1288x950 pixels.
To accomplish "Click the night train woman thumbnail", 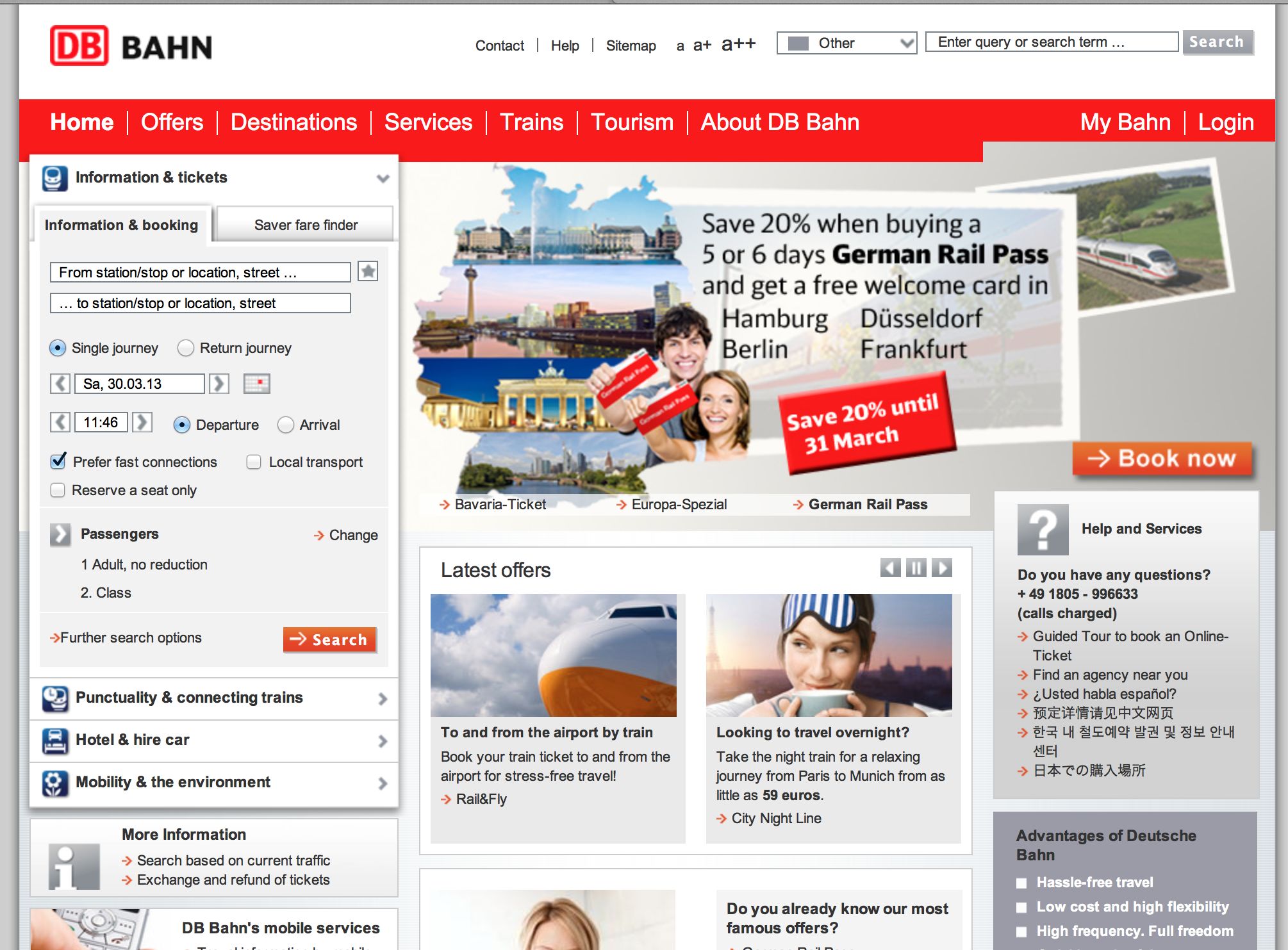I will (x=829, y=655).
